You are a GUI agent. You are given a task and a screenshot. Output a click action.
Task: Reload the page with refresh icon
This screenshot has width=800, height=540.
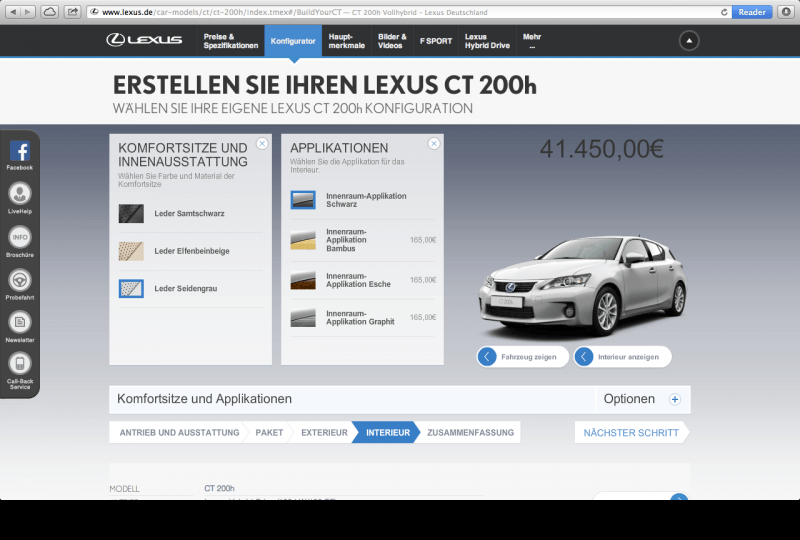(724, 12)
